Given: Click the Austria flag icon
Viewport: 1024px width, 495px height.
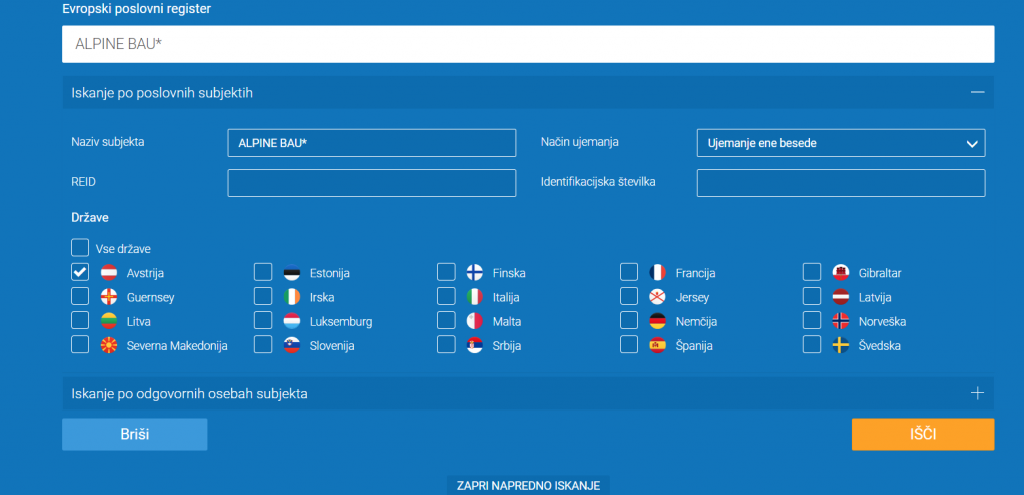Looking at the screenshot, I should pyautogui.click(x=110, y=272).
